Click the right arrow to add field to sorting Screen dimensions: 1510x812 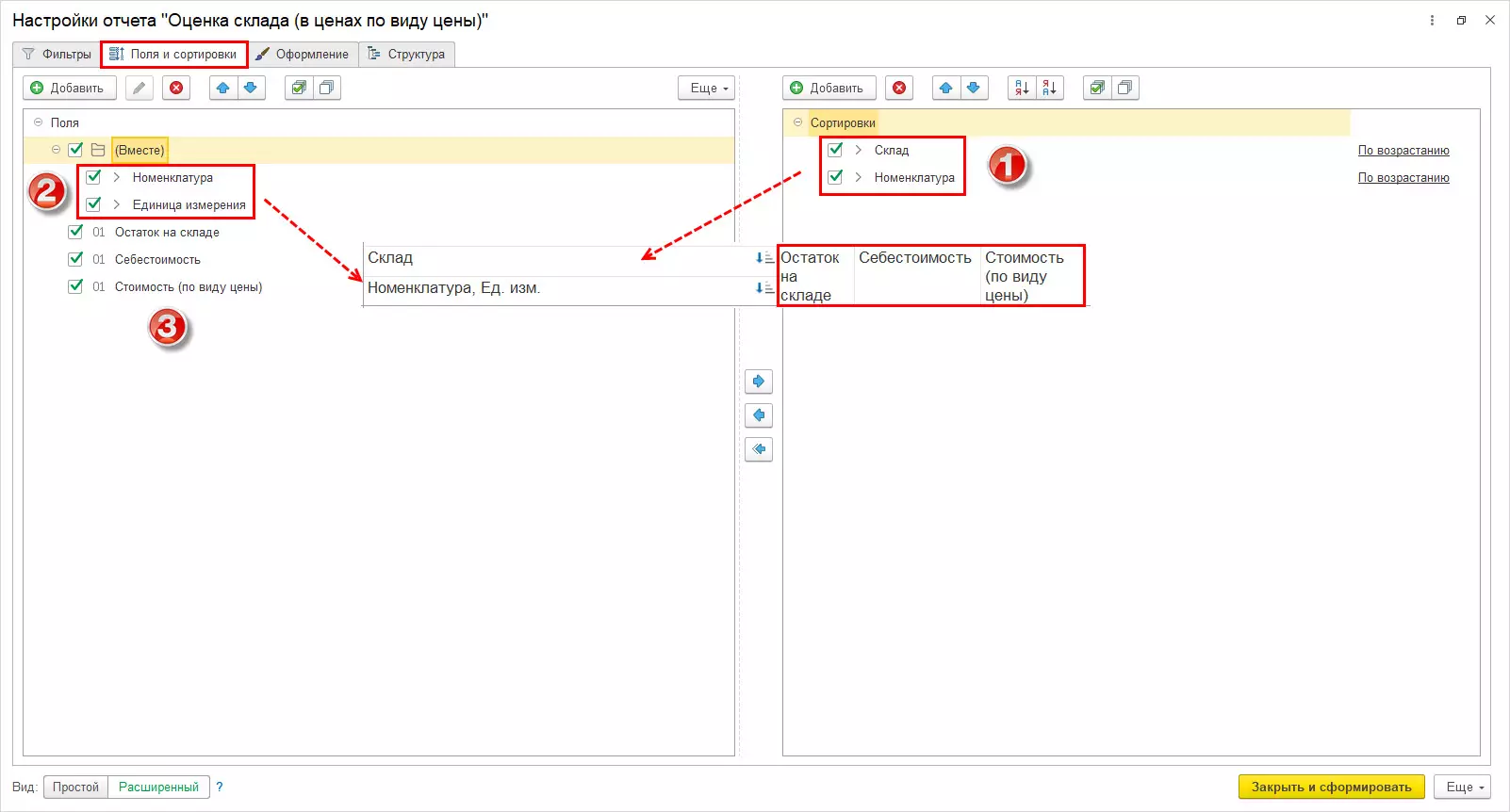759,382
